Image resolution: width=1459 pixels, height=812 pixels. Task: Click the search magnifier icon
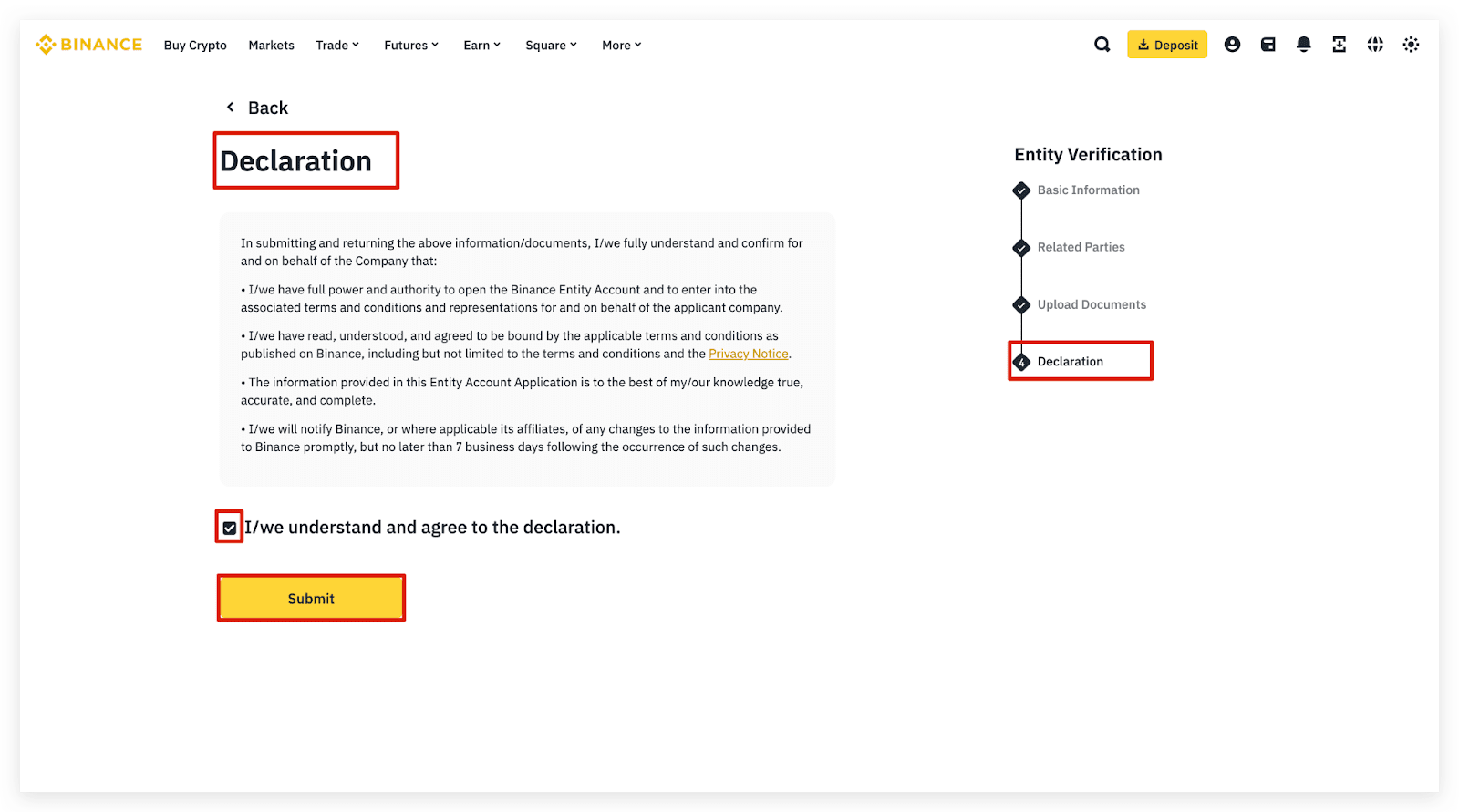click(x=1102, y=45)
